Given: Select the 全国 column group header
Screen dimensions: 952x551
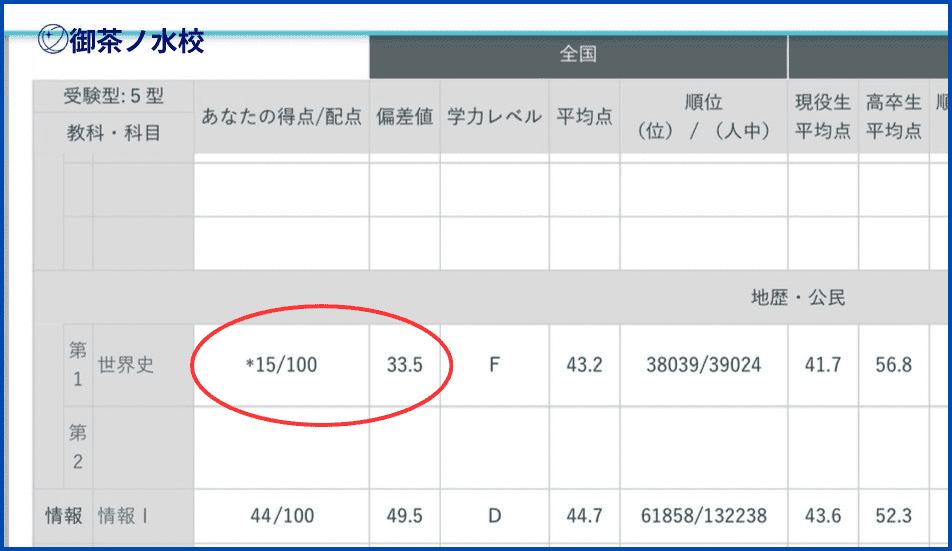Looking at the screenshot, I should pos(578,55).
